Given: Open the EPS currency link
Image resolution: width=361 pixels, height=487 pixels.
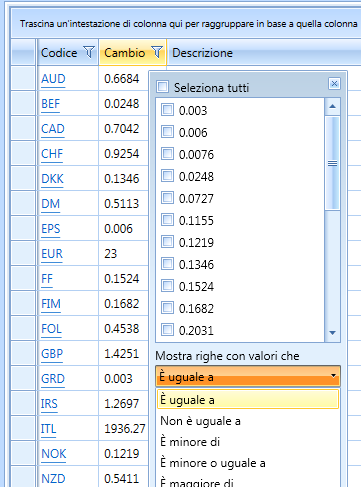Looking at the screenshot, I should (50, 229).
